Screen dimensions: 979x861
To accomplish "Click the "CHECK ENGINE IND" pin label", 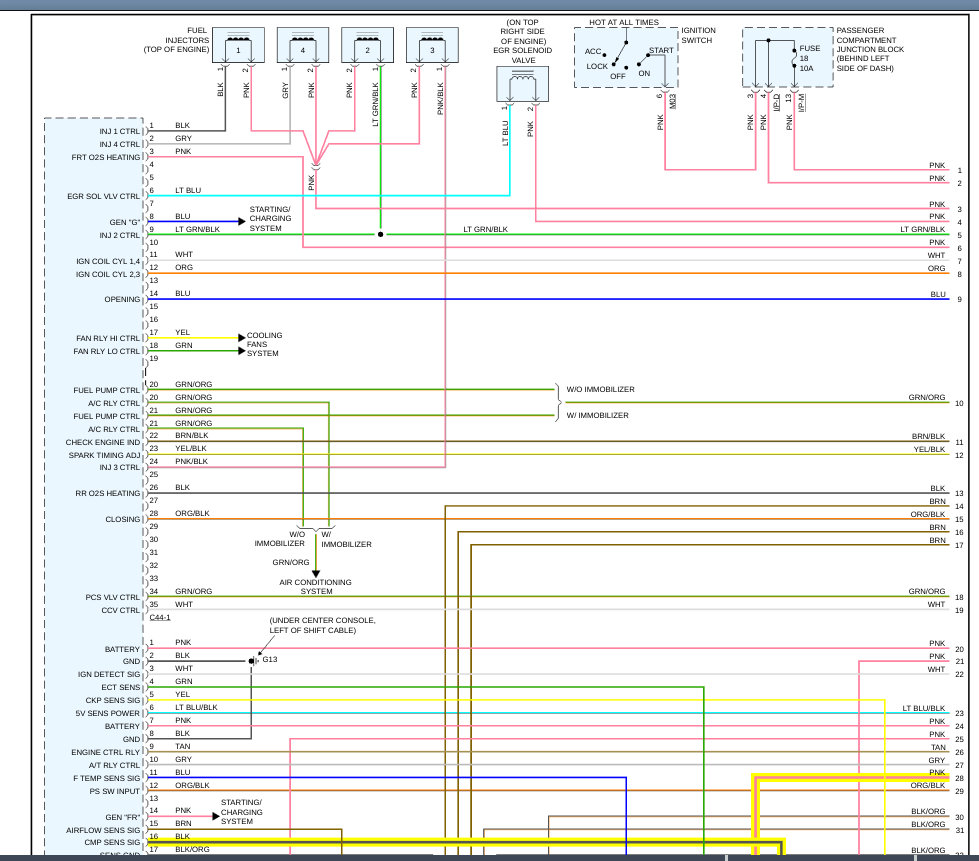I will (x=103, y=443).
